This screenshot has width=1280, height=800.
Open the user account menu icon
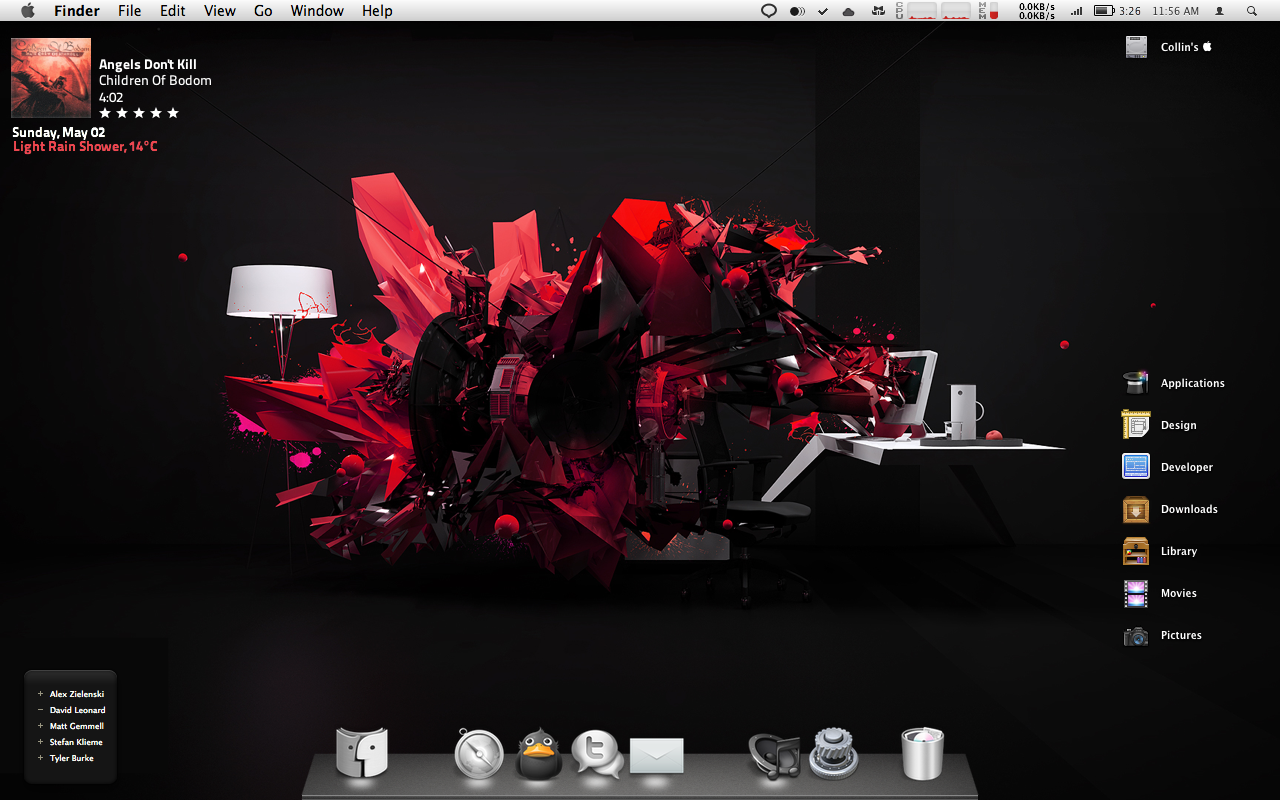coord(1220,11)
